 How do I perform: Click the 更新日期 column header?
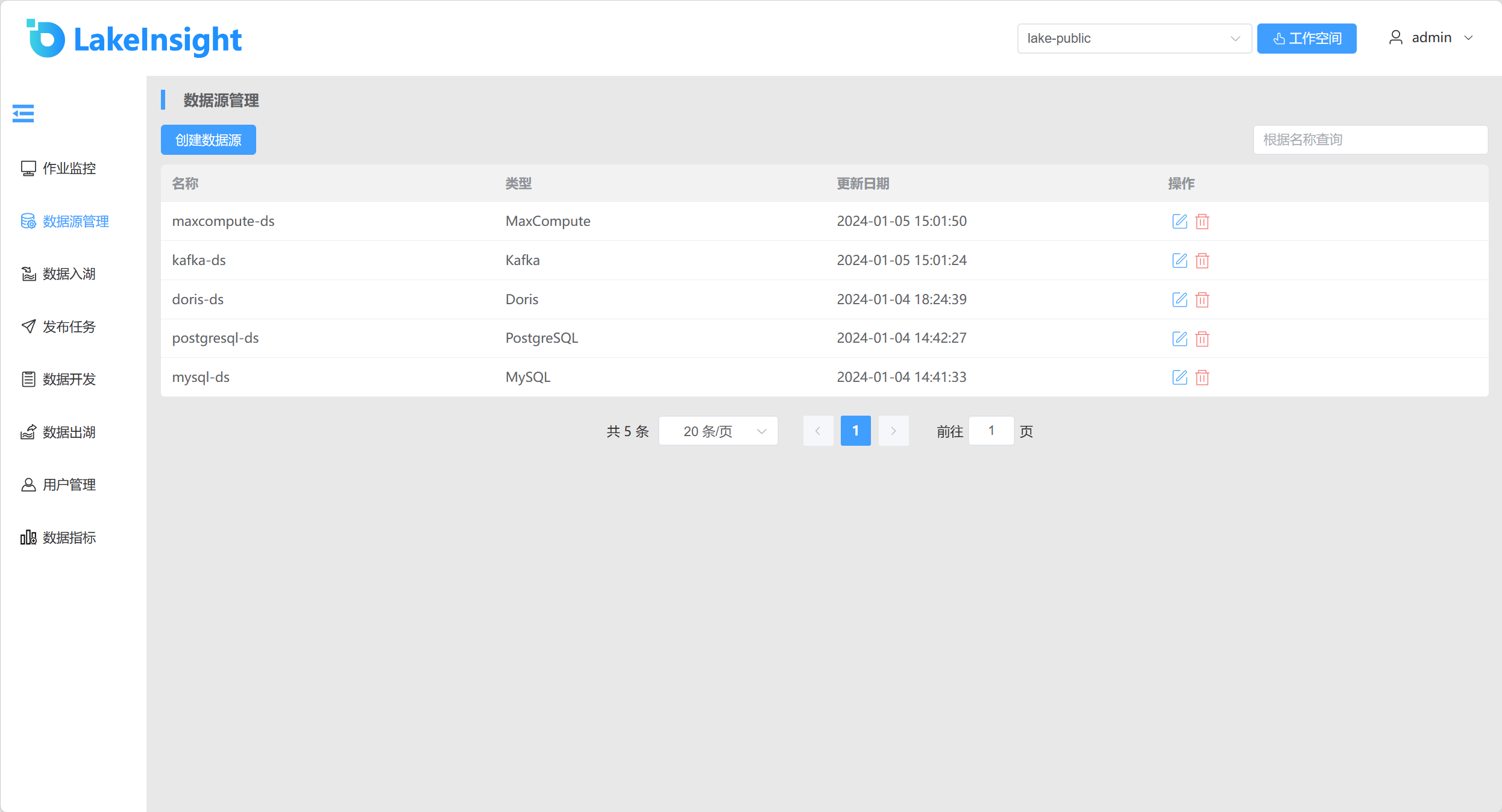(x=863, y=184)
